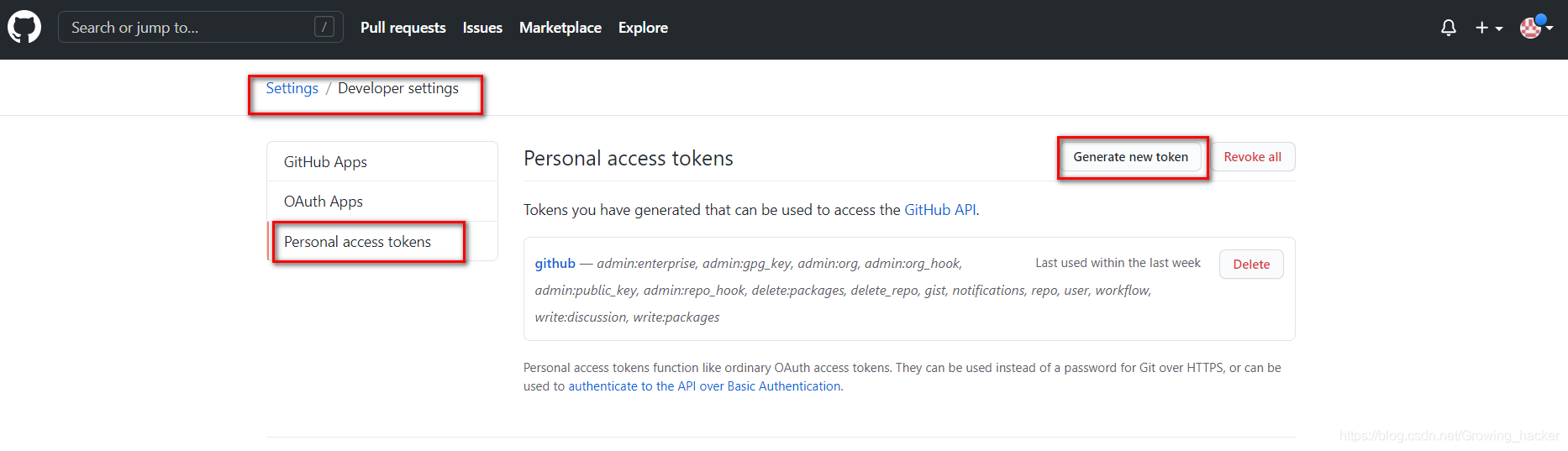The height and width of the screenshot is (451, 1568).
Task: Open the user avatar menu
Action: [x=1536, y=27]
